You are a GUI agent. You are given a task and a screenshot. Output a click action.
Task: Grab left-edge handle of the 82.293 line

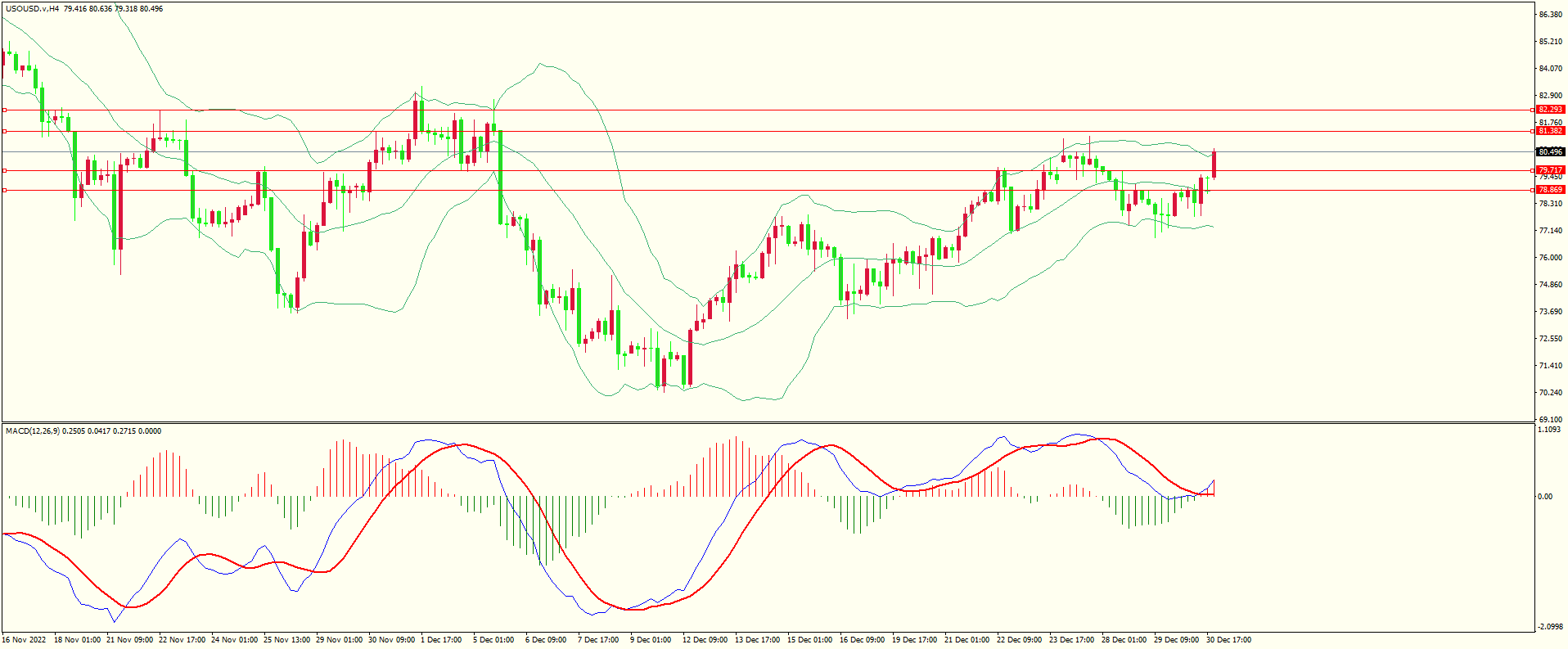click(x=4, y=110)
